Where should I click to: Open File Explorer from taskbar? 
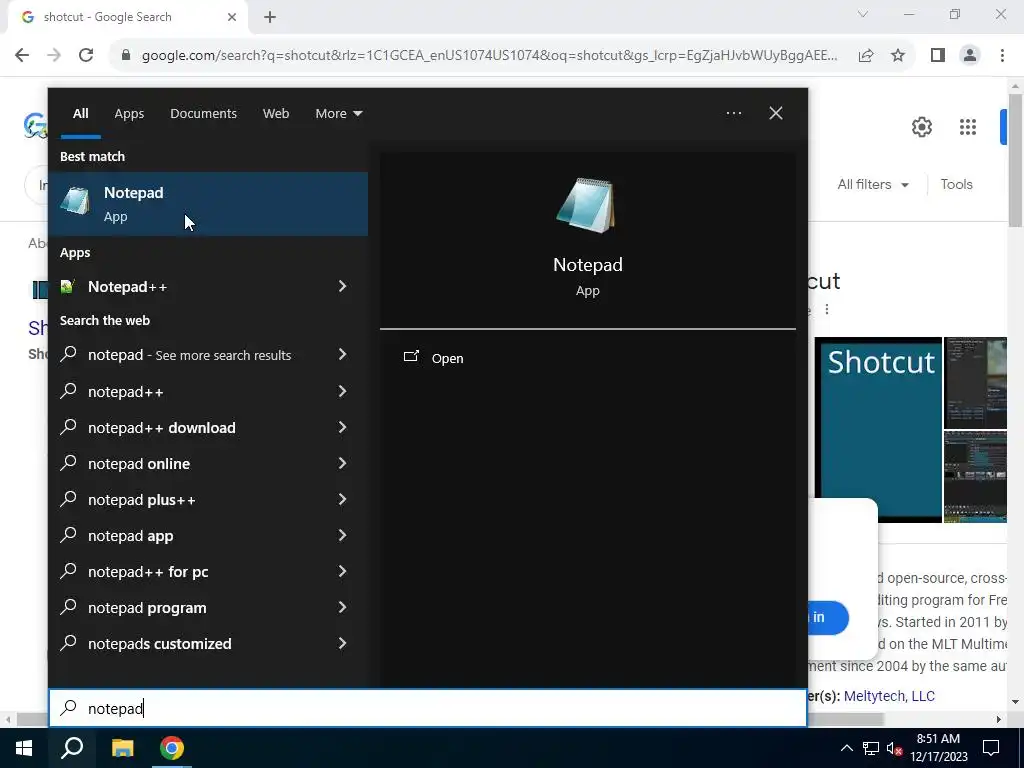click(122, 748)
